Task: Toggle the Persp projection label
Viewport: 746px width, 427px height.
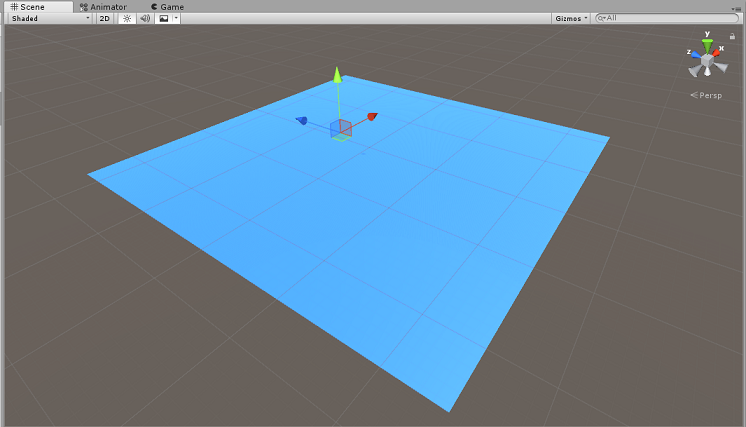Action: pos(709,95)
